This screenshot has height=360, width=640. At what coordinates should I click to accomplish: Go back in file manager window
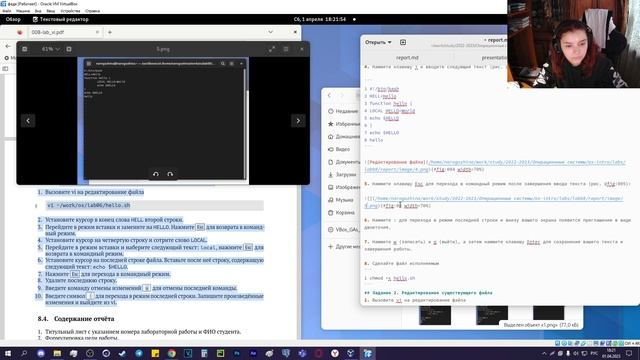coord(329,96)
